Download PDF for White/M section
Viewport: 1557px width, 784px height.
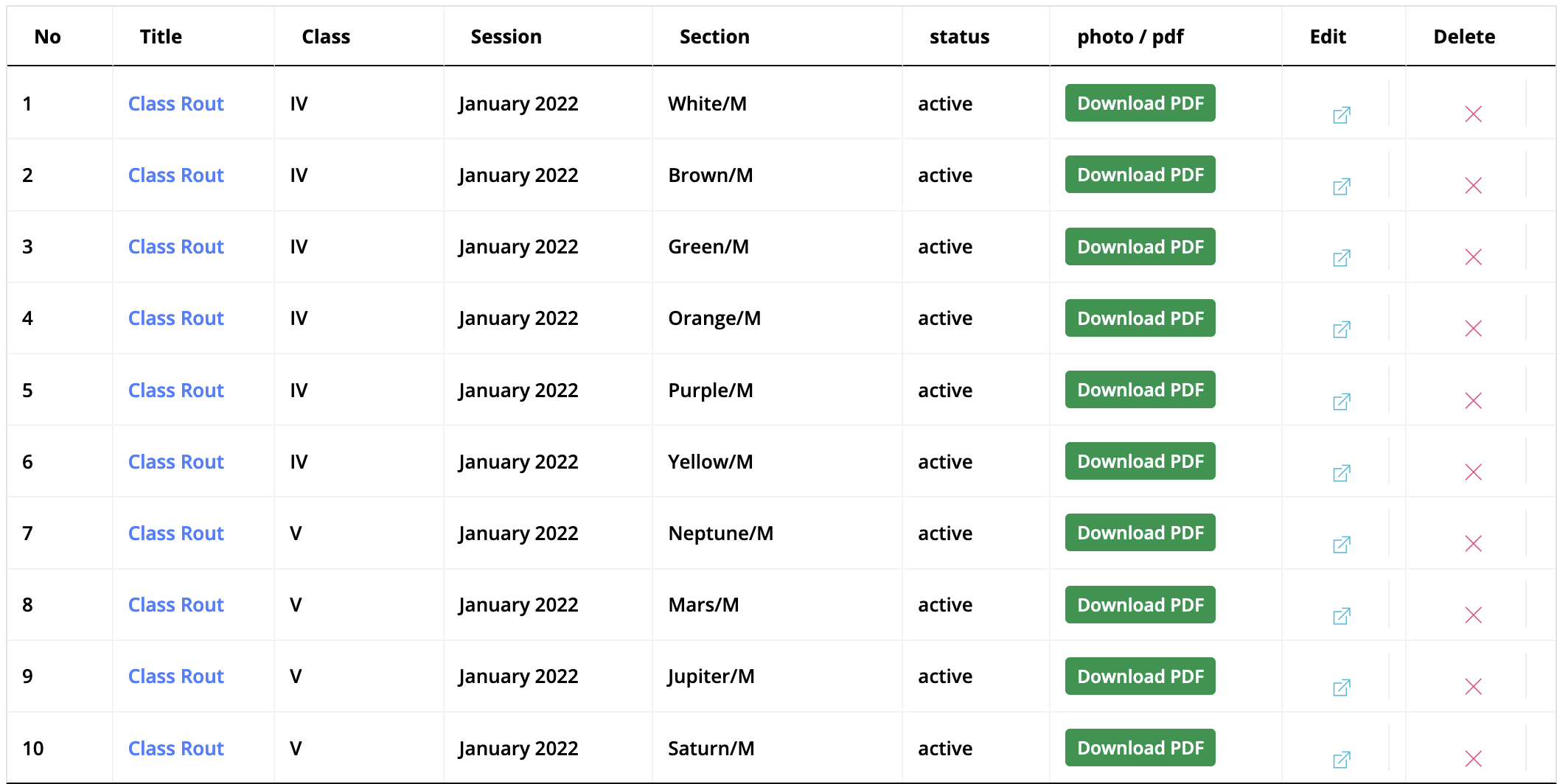1140,103
